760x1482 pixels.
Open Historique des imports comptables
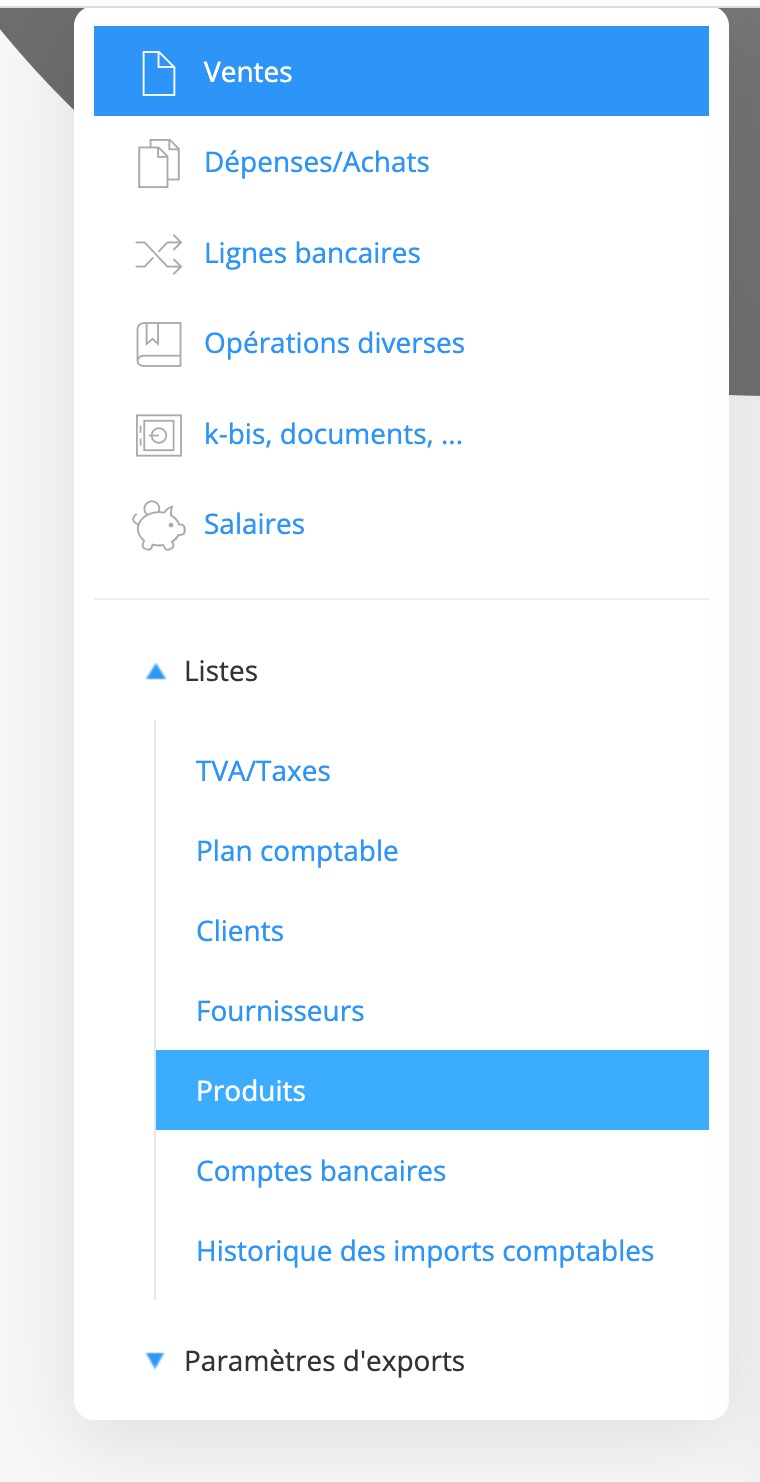425,1251
